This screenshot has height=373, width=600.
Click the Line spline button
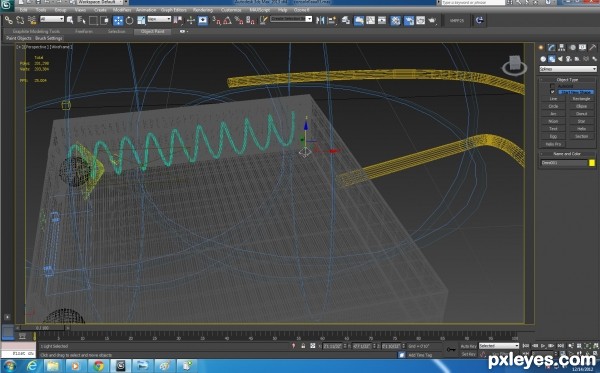pos(553,99)
